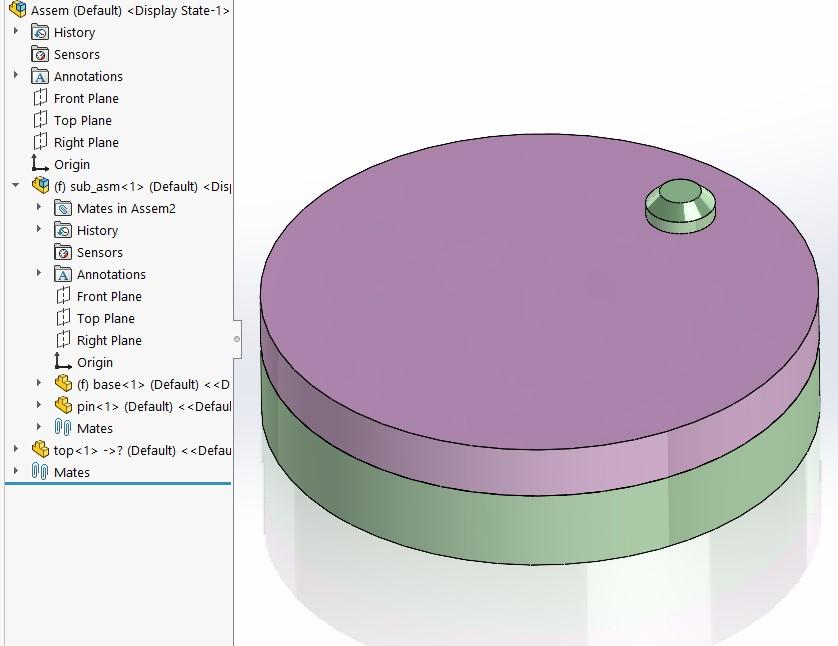Image resolution: width=838 pixels, height=646 pixels.
Task: Click the top-level Front Plane icon
Action: pos(40,98)
